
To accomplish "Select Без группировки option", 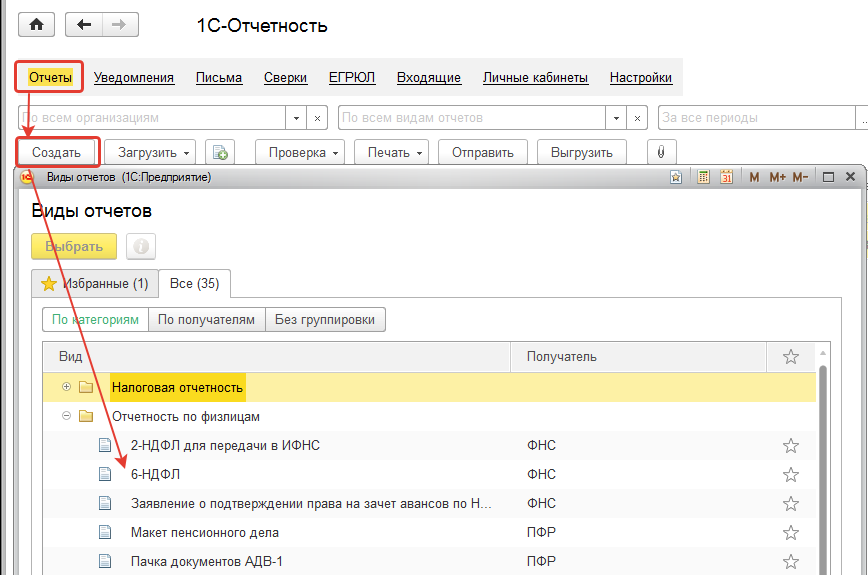I will 325,320.
